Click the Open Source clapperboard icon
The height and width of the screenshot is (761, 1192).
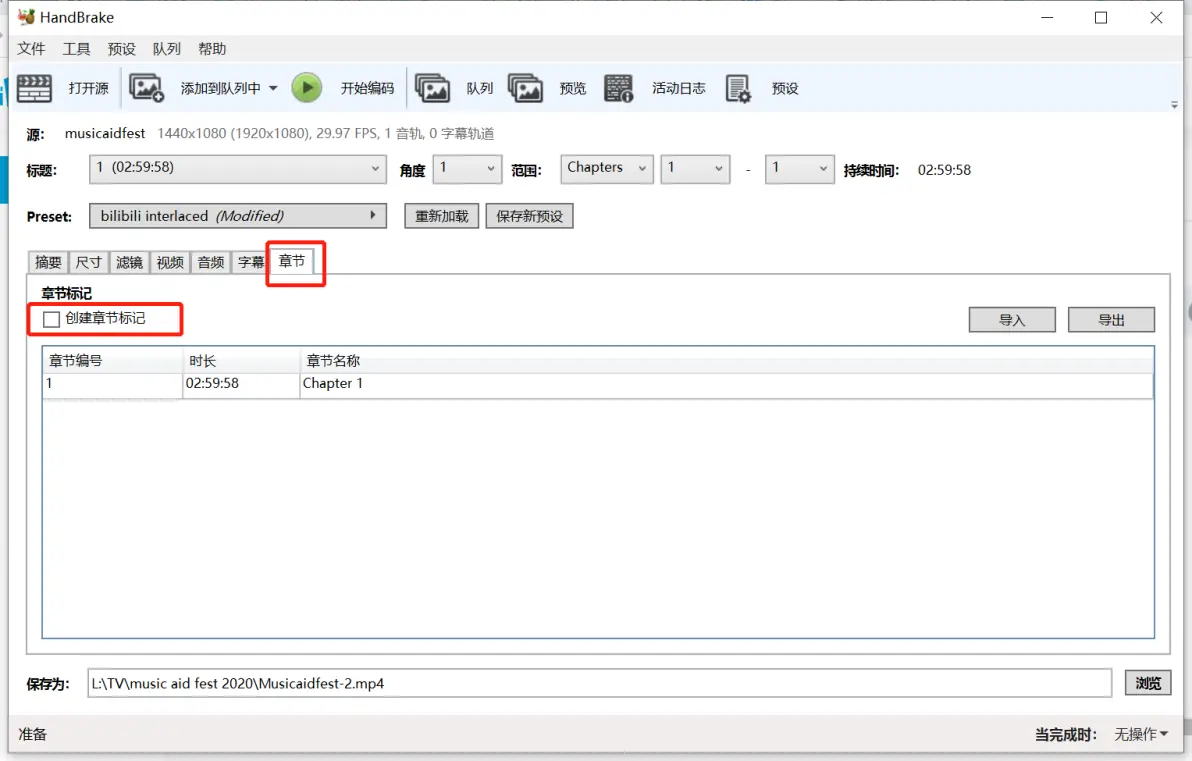(x=34, y=88)
